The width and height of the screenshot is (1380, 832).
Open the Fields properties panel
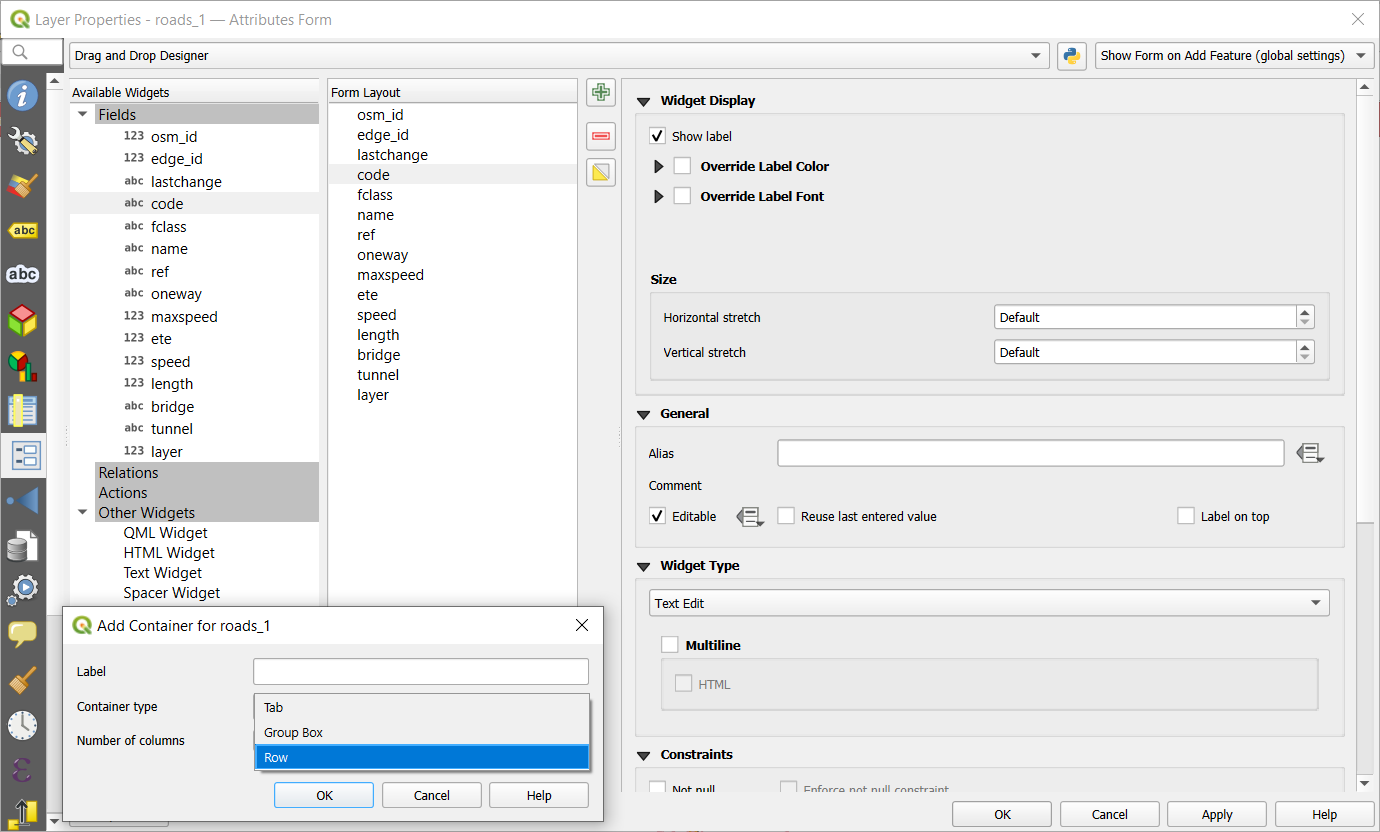pyautogui.click(x=22, y=410)
